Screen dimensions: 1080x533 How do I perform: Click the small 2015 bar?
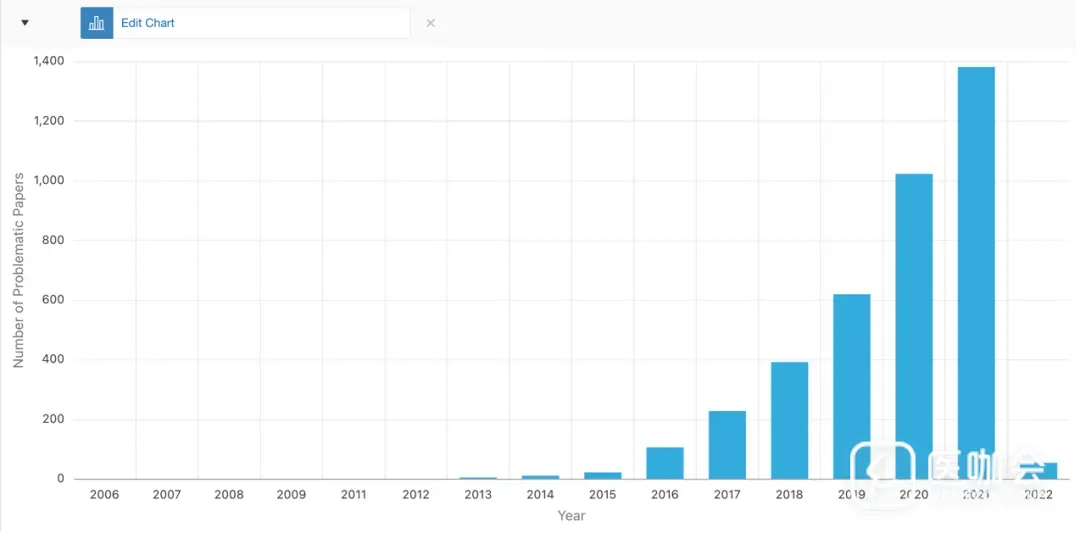(x=603, y=475)
